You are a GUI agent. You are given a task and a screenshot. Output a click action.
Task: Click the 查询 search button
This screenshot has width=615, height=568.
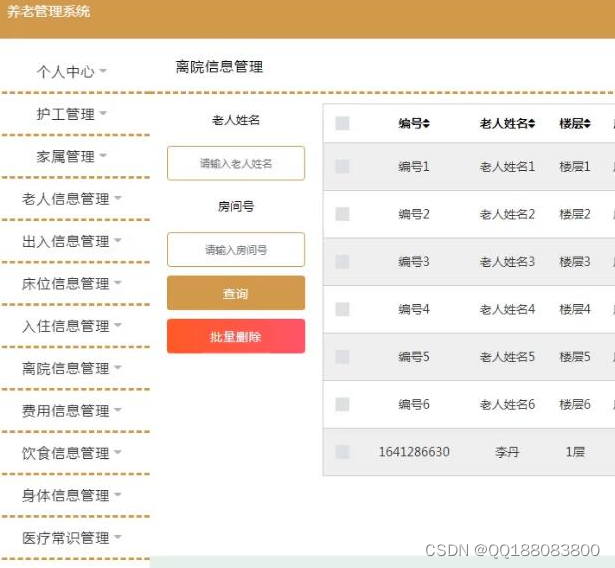tap(236, 293)
